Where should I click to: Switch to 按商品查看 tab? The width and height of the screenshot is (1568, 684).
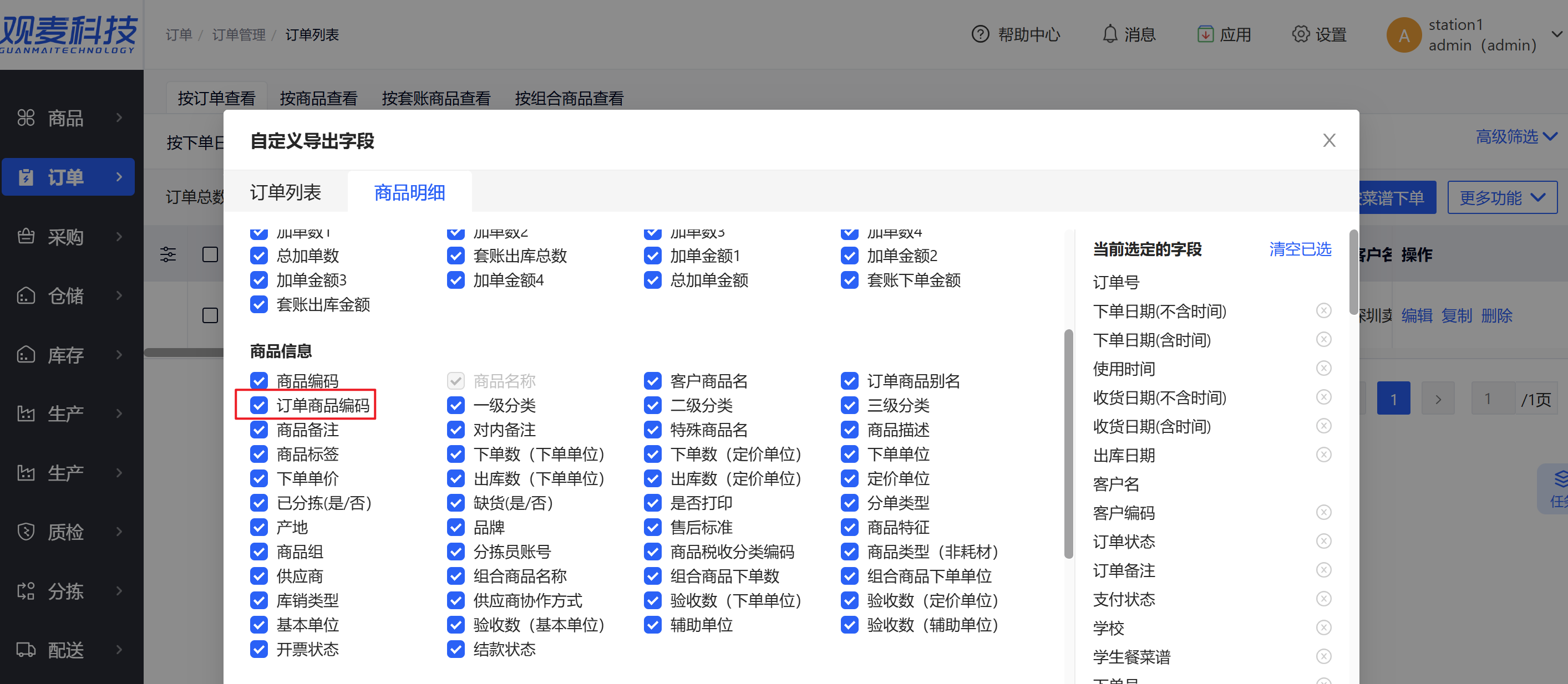pyautogui.click(x=318, y=98)
